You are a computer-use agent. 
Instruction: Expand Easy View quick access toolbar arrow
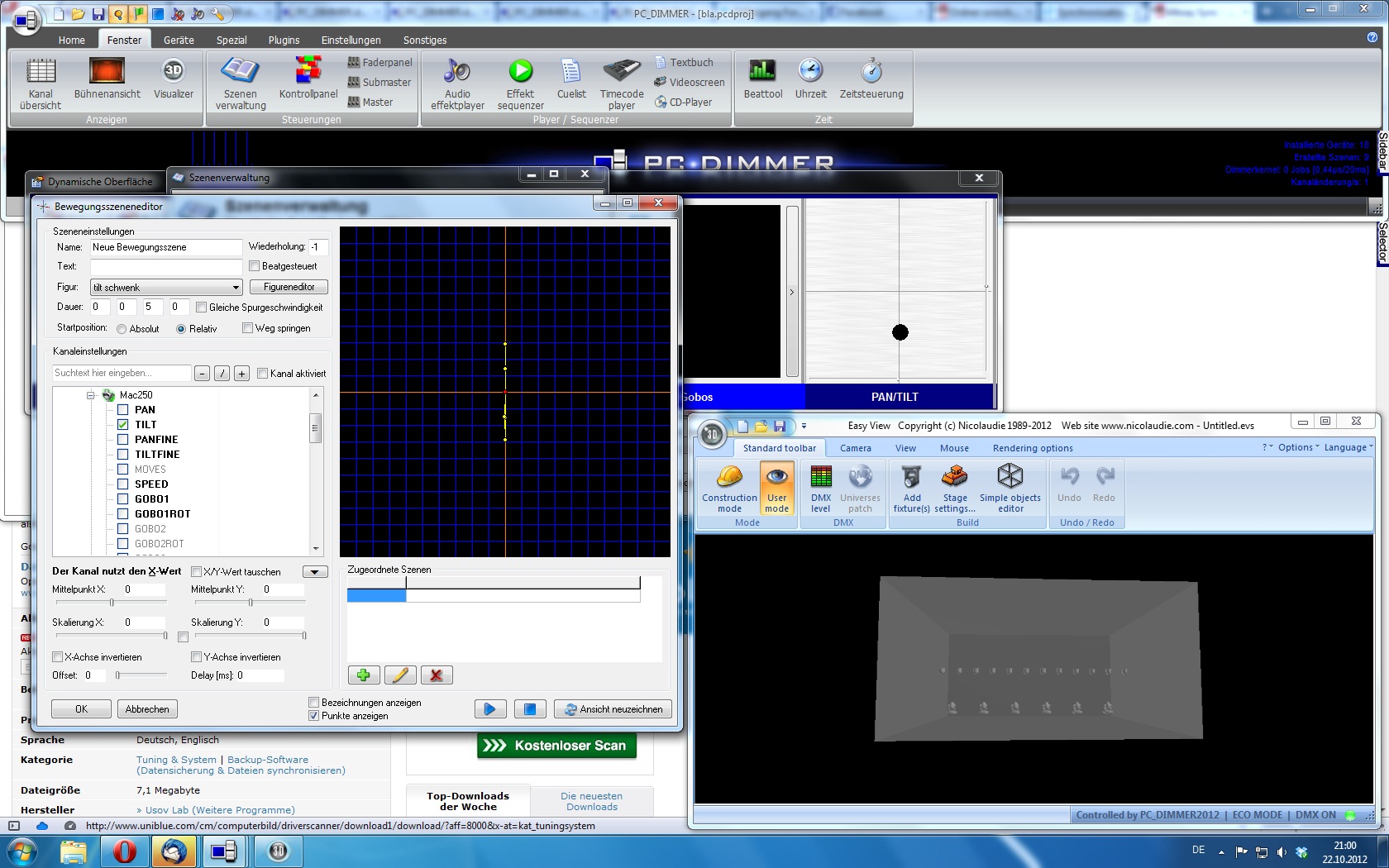(804, 427)
